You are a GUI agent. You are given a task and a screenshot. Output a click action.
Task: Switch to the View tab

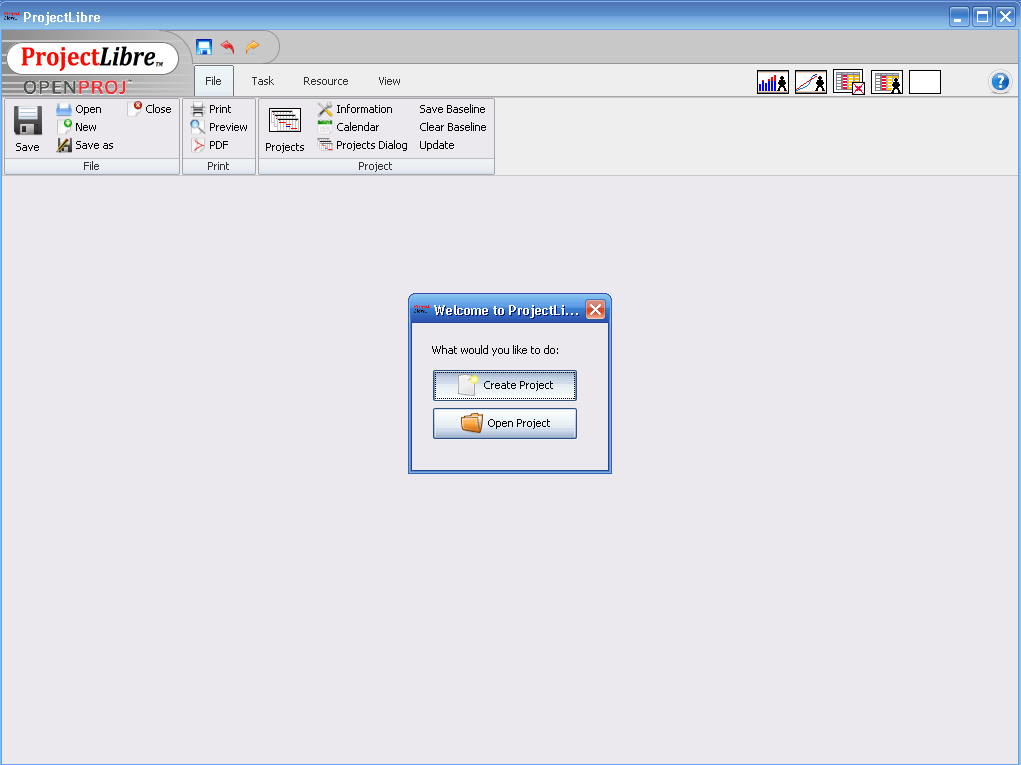pos(389,81)
